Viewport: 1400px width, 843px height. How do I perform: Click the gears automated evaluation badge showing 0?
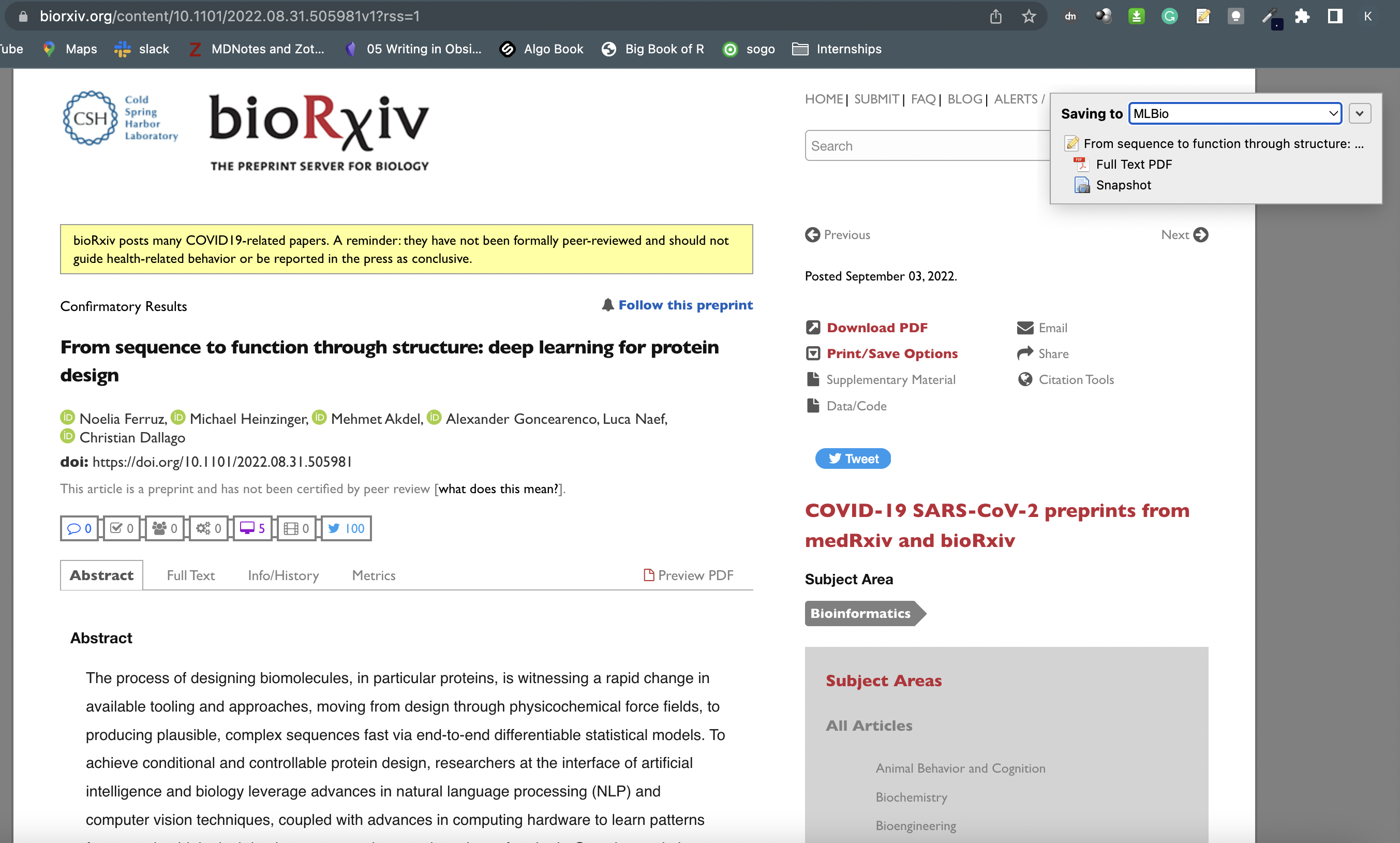pyautogui.click(x=208, y=528)
